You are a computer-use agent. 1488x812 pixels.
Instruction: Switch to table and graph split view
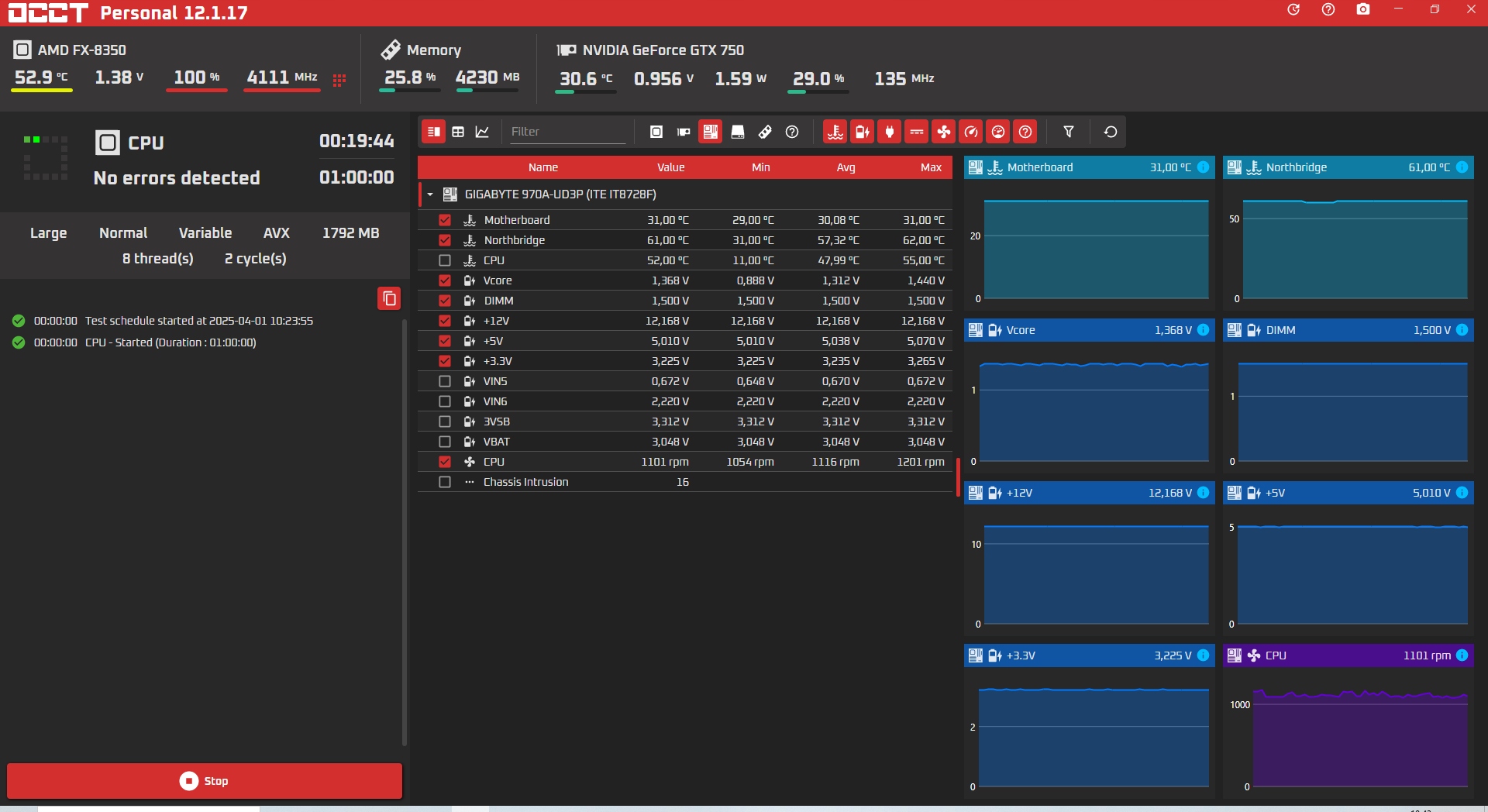(434, 132)
